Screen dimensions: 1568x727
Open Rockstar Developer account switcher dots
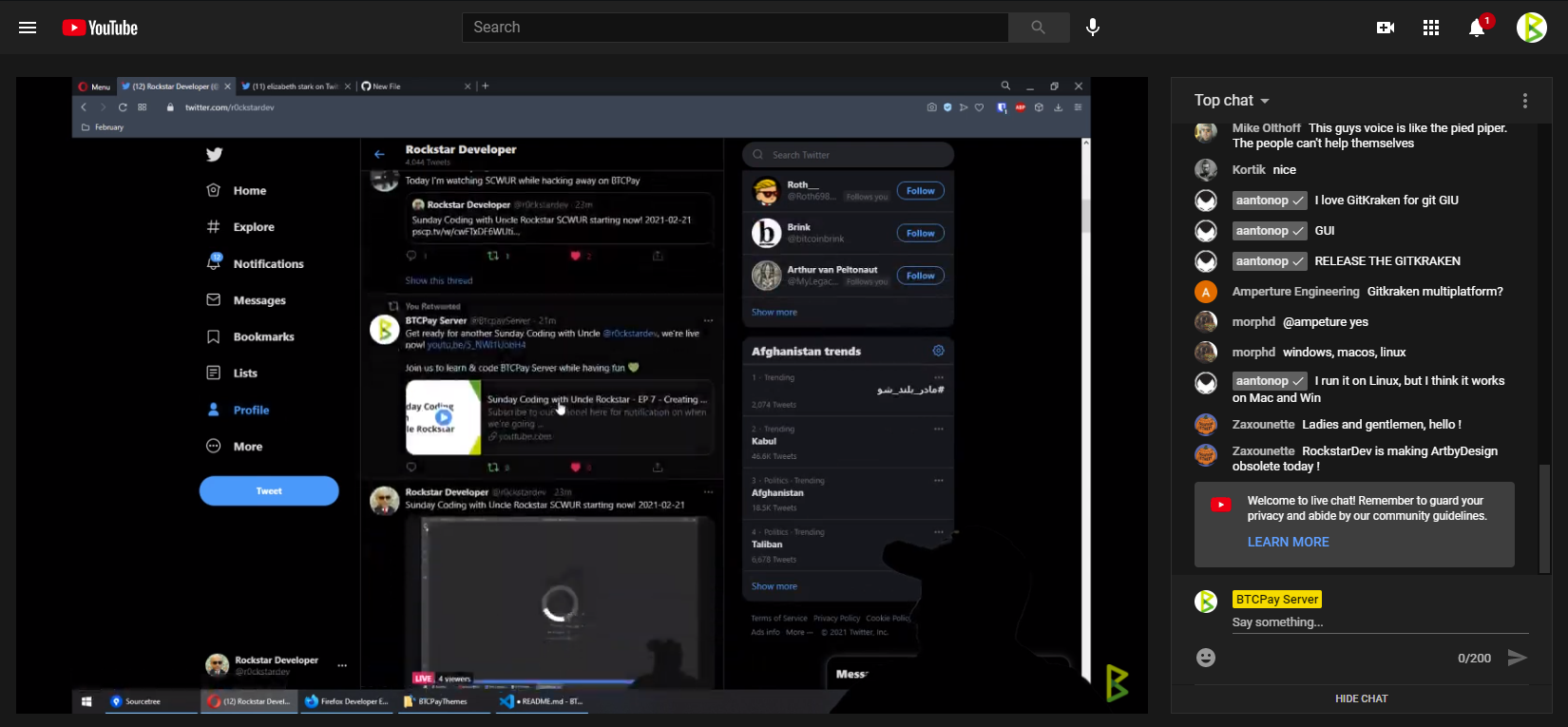pyautogui.click(x=342, y=665)
